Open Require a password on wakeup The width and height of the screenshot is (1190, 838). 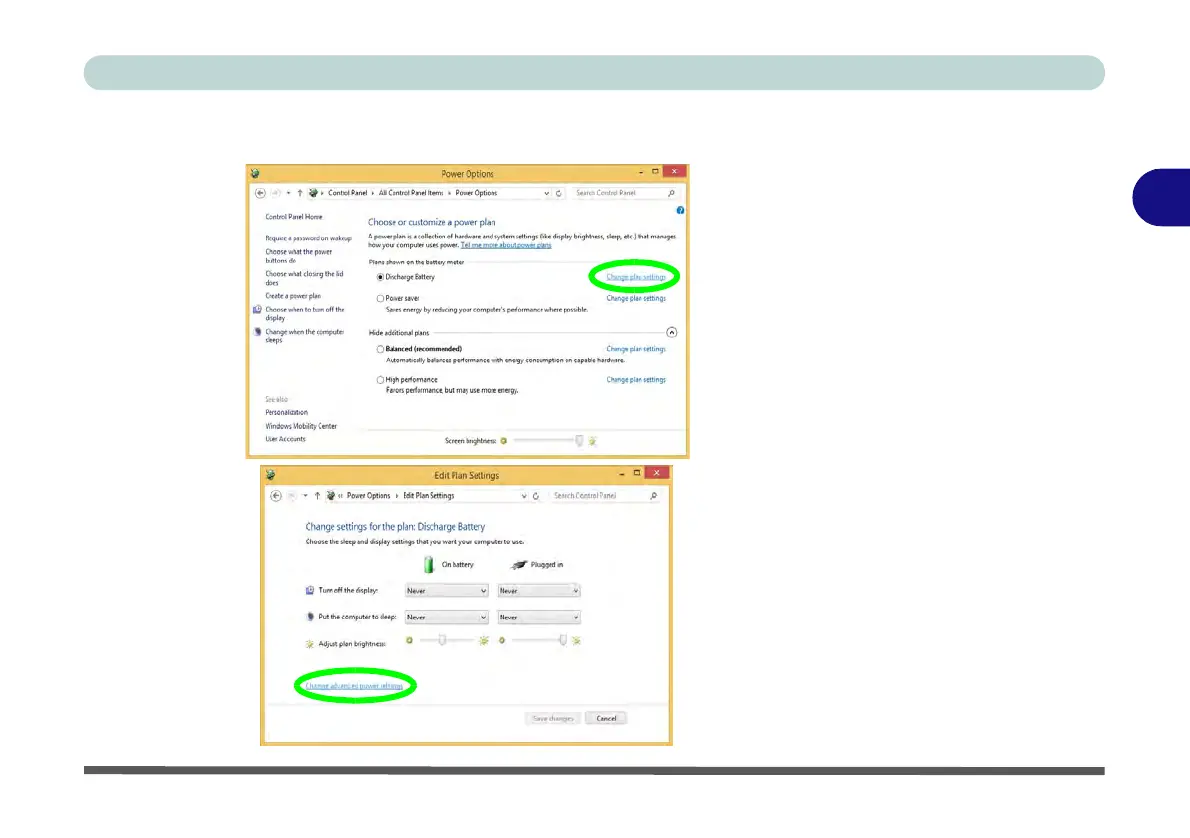click(308, 238)
